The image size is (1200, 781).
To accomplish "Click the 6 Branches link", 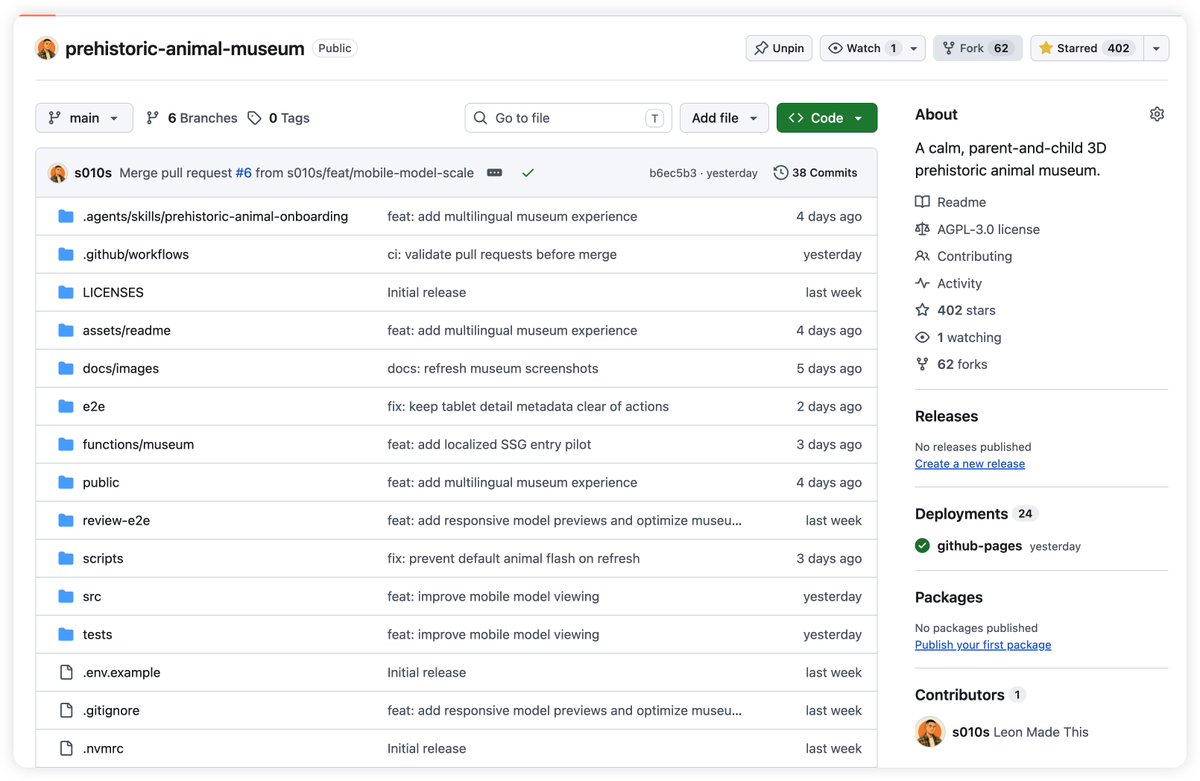I will point(192,118).
